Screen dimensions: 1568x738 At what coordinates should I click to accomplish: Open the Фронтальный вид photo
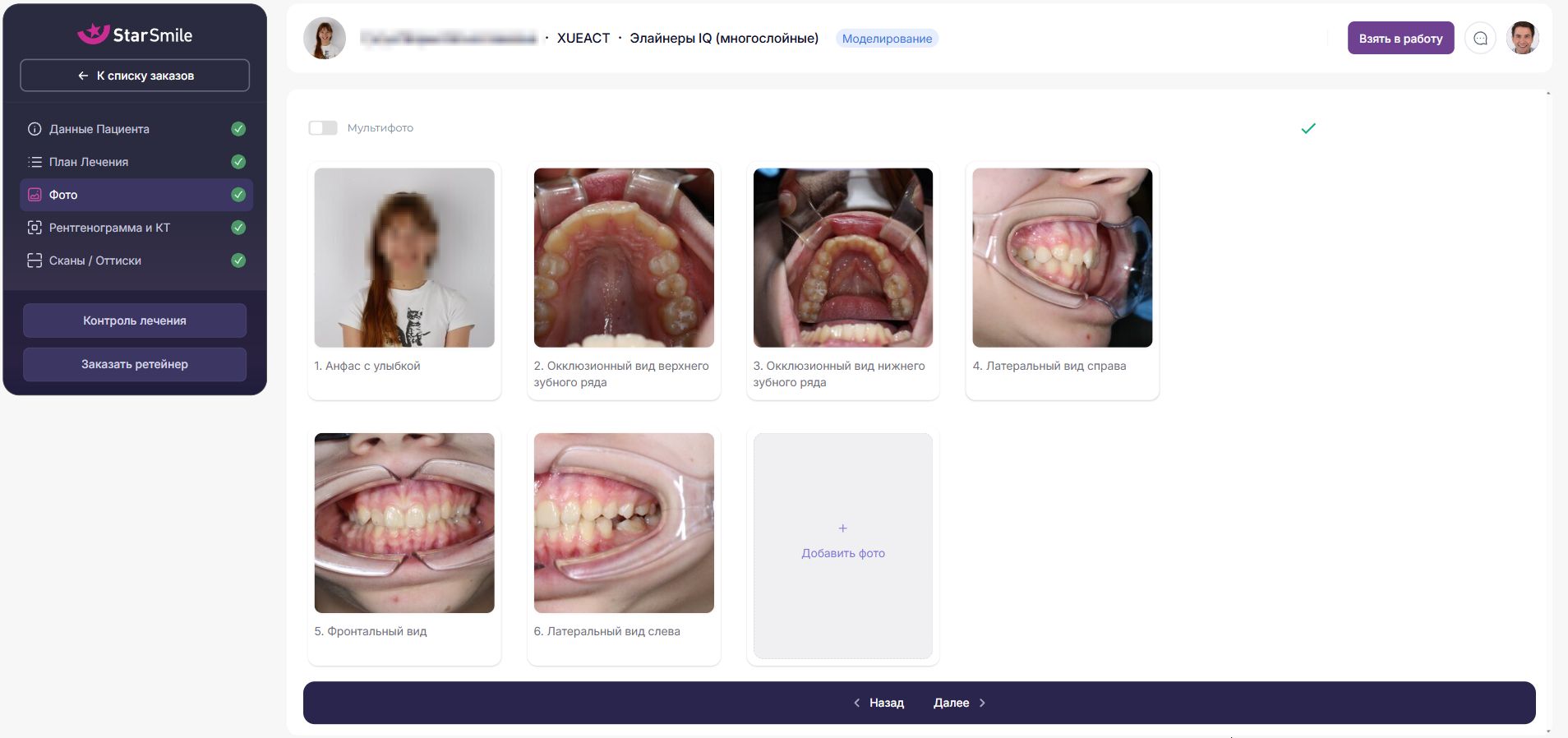(x=404, y=523)
